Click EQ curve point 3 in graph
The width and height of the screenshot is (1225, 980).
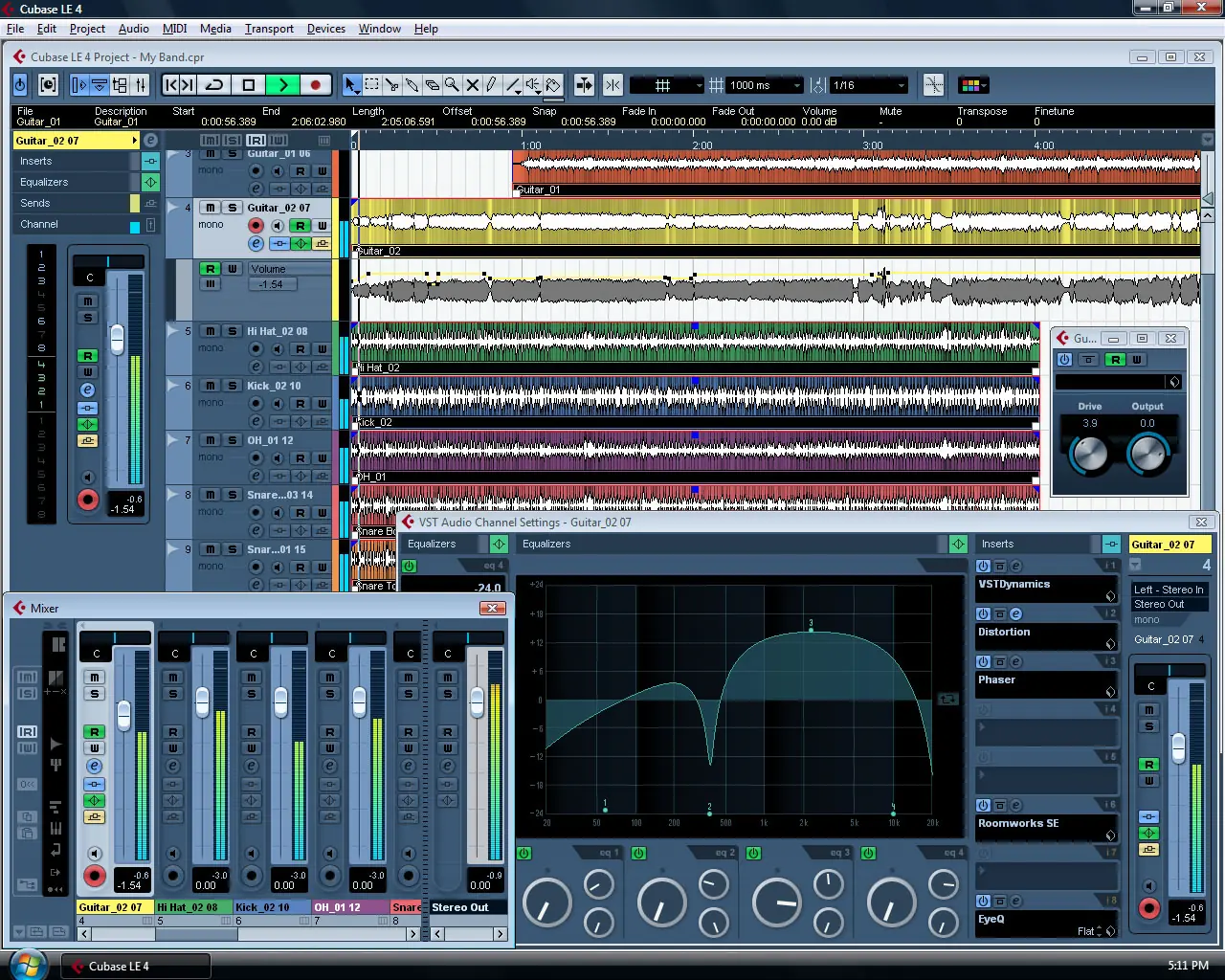pyautogui.click(x=811, y=629)
